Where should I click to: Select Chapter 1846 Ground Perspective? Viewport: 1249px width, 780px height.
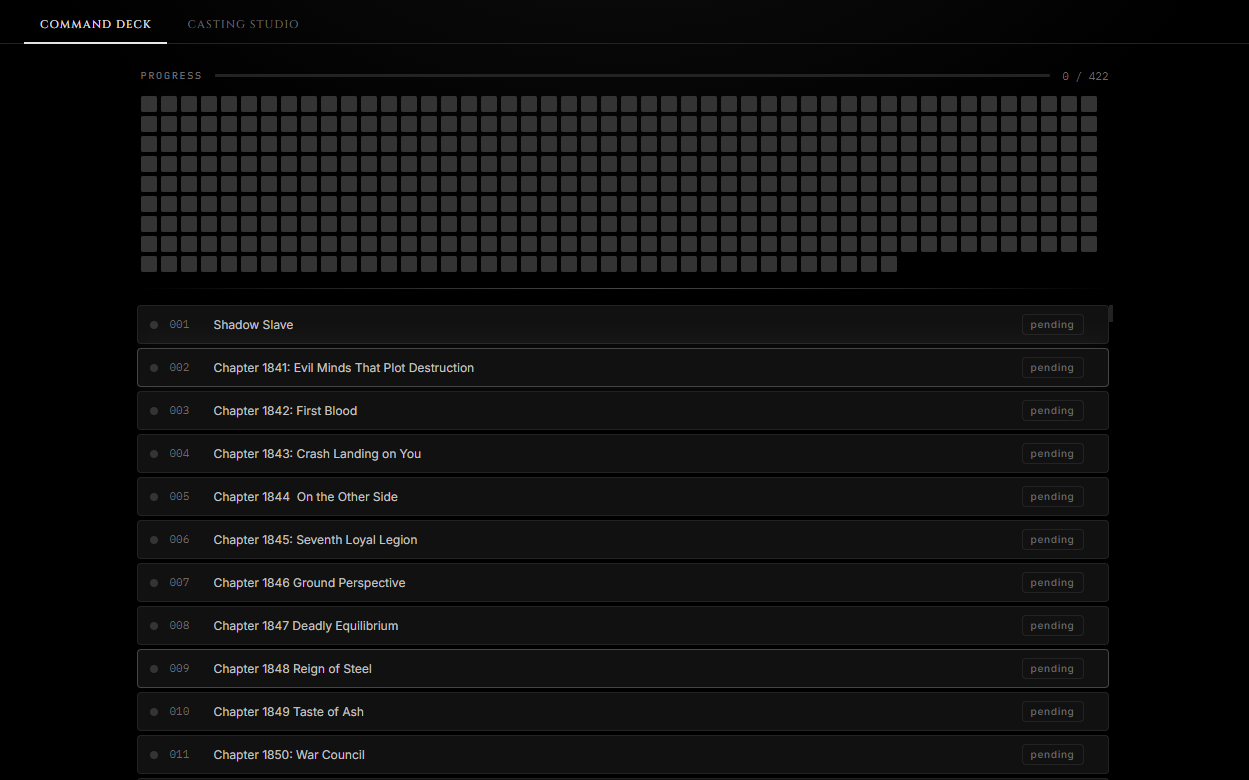pyautogui.click(x=623, y=583)
